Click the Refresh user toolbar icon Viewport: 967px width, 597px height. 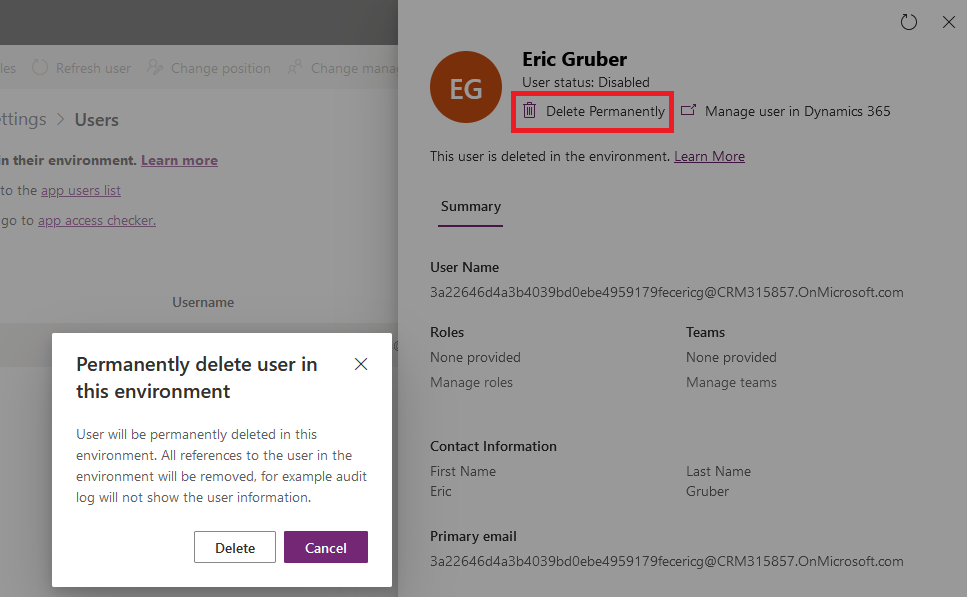point(40,68)
